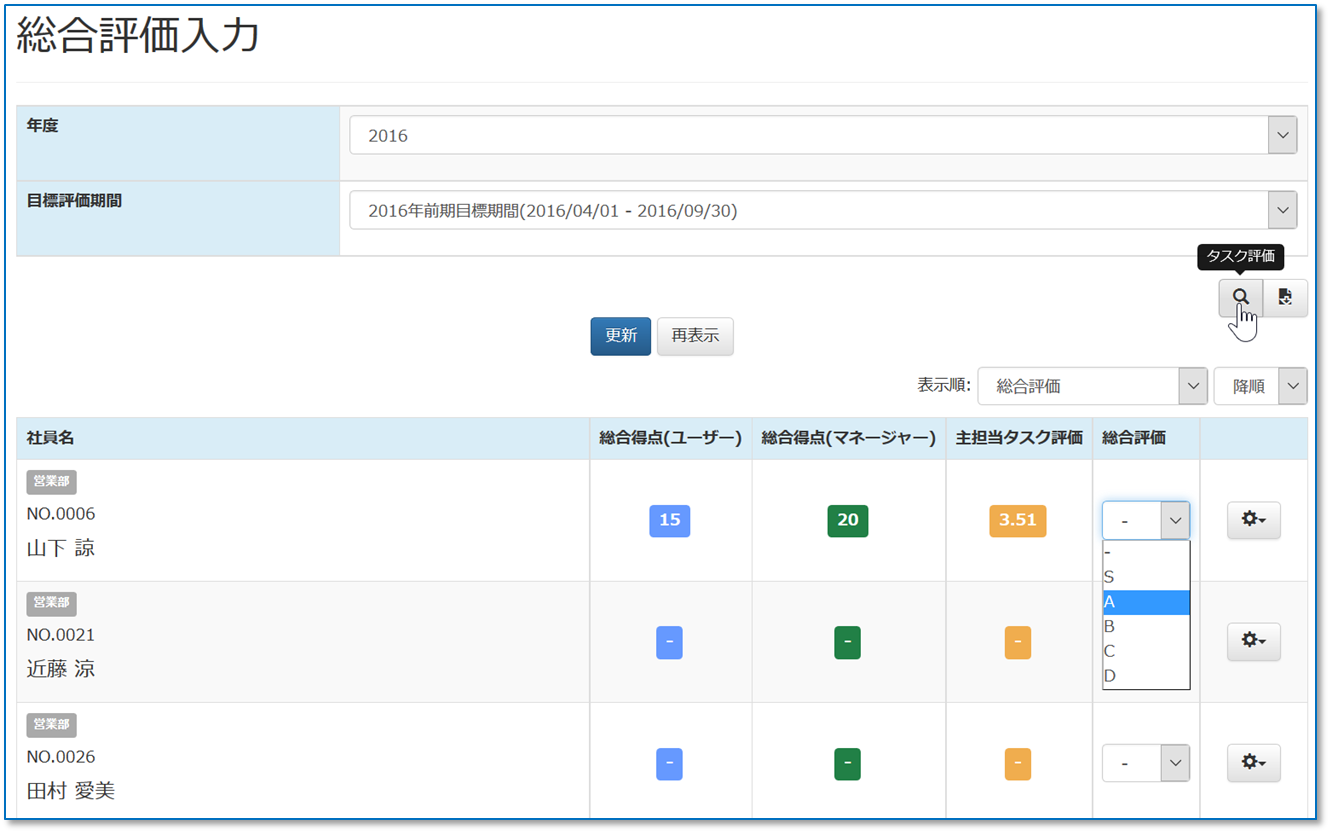Screen dimensions: 1330x833
Task: Select option D in the rating list
Action: pos(1146,676)
